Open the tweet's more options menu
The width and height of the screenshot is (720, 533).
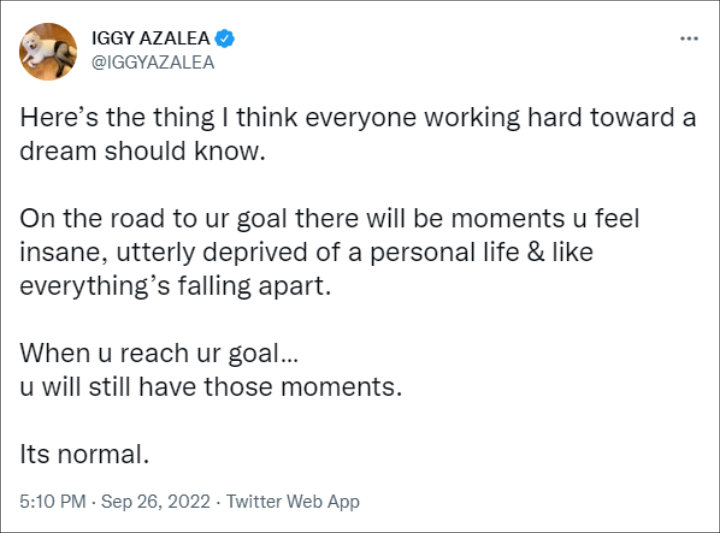[689, 39]
